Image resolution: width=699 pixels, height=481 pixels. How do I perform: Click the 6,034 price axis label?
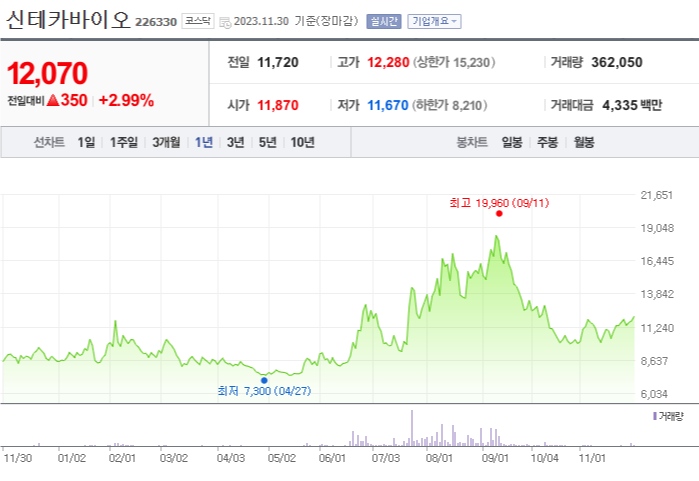coord(654,394)
